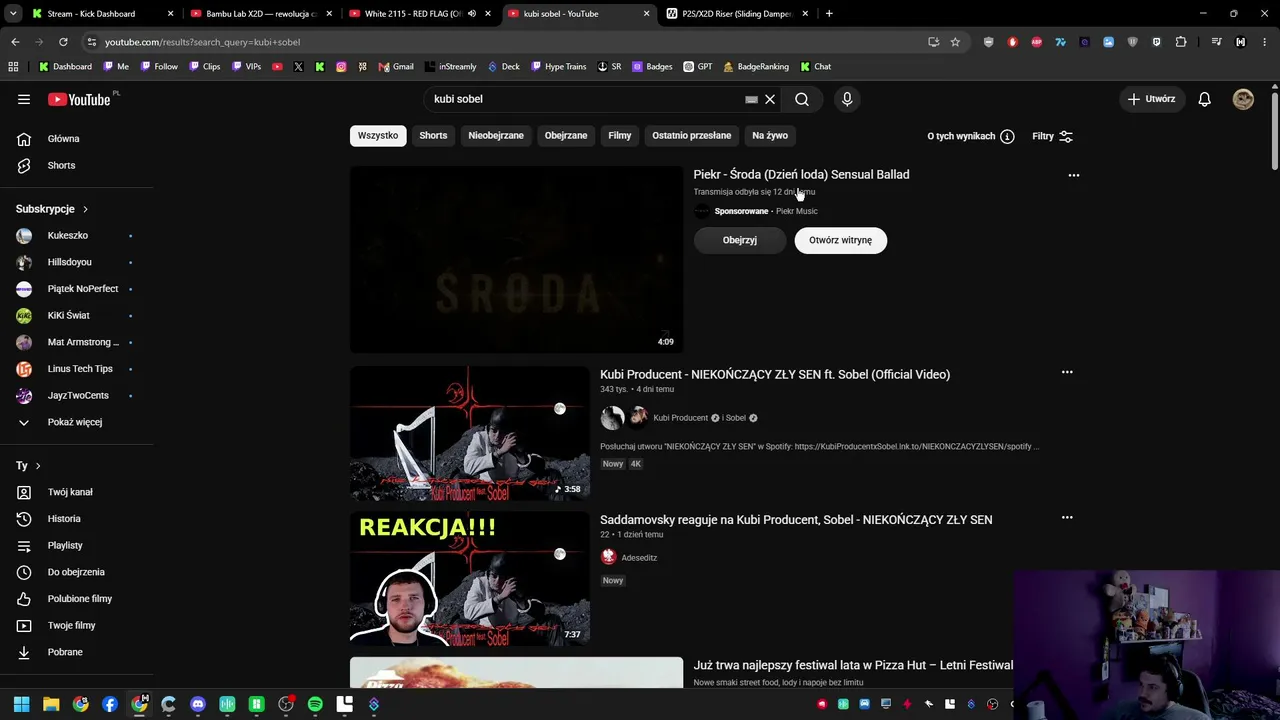Screen dimensions: 1280x720
Task: Open the Adesedltz channel link
Action: pyautogui.click(x=639, y=558)
